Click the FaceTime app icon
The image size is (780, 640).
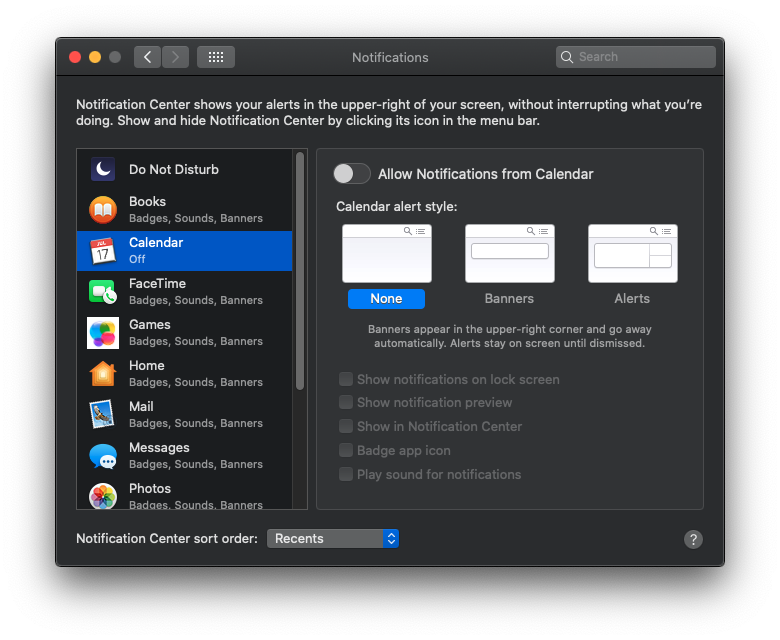[103, 292]
